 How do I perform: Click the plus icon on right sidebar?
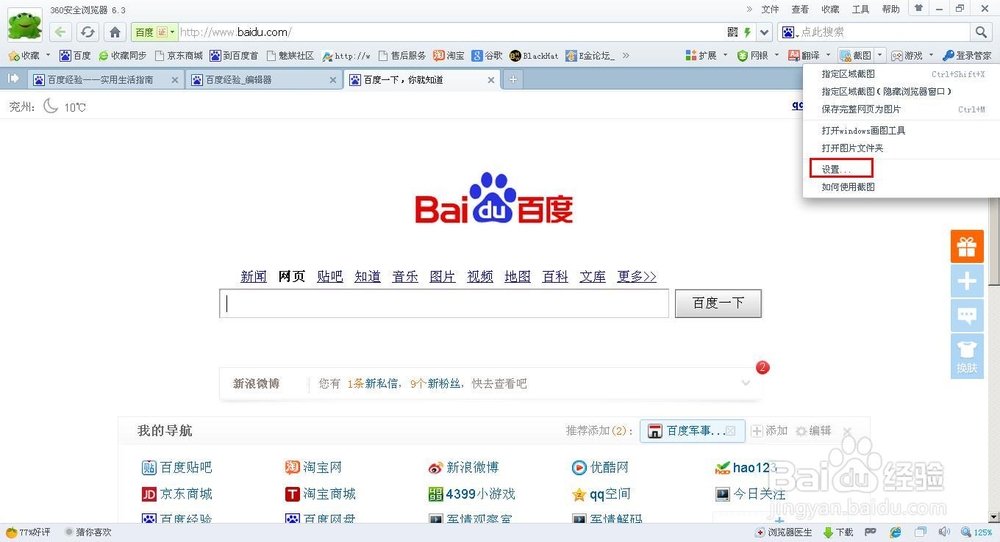tap(967, 281)
